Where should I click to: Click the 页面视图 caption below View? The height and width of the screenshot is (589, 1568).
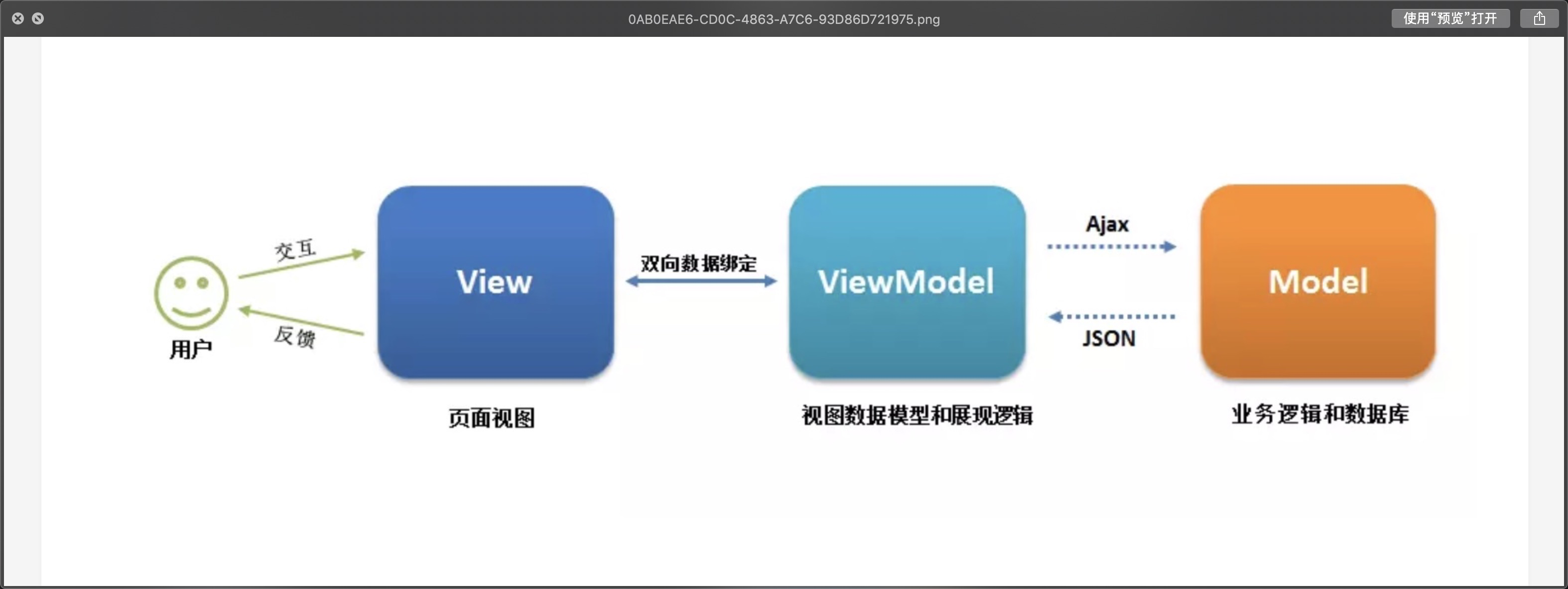click(492, 418)
